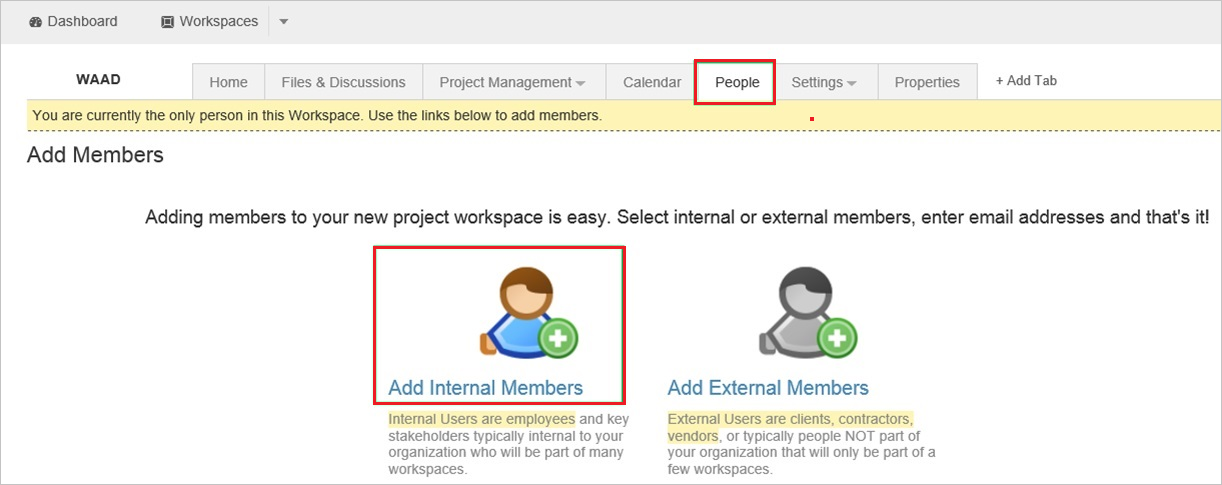The image size is (1222, 485).
Task: Click the Add External Members link
Action: pos(768,388)
